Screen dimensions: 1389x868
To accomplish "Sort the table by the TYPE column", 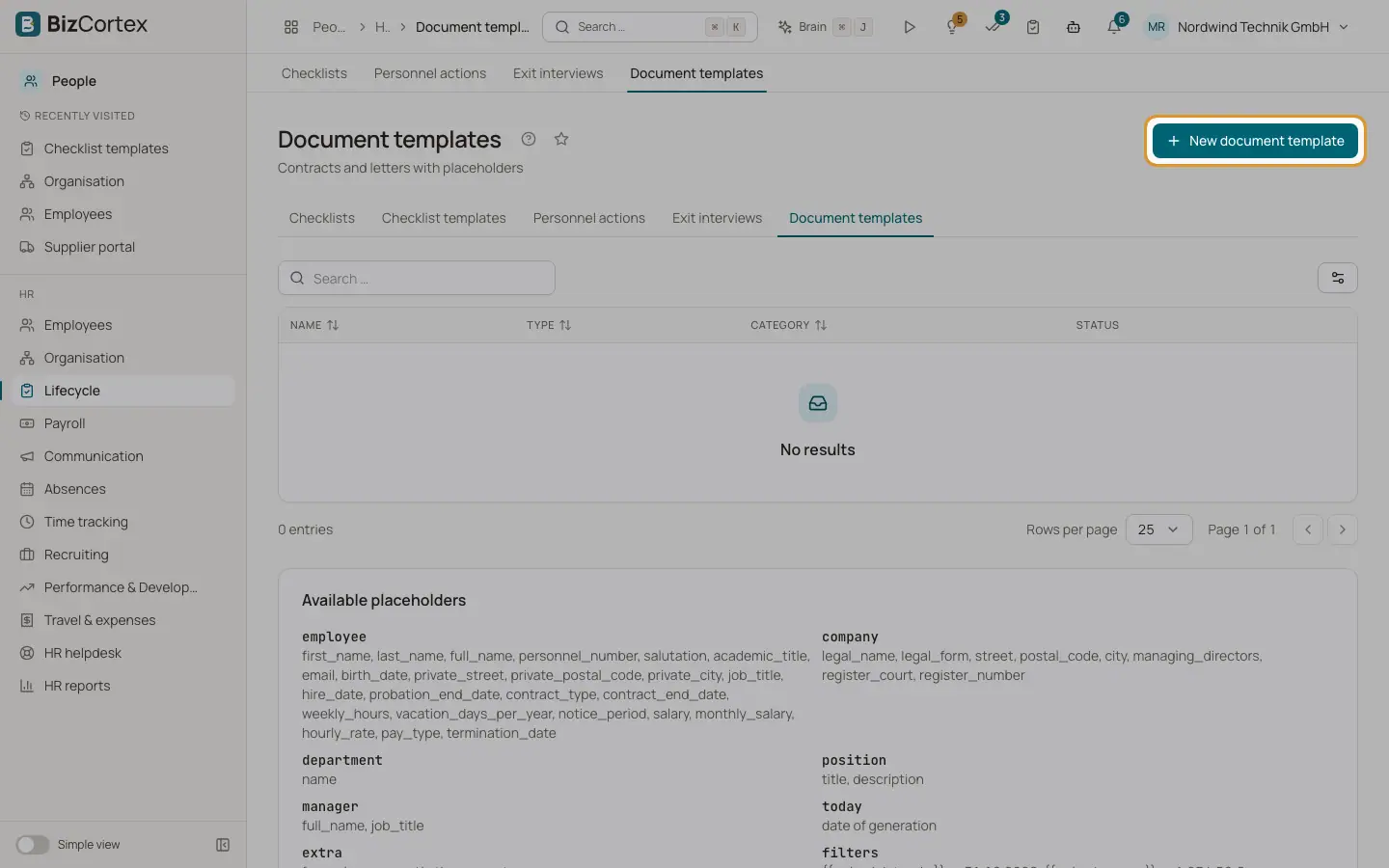I will [x=549, y=325].
